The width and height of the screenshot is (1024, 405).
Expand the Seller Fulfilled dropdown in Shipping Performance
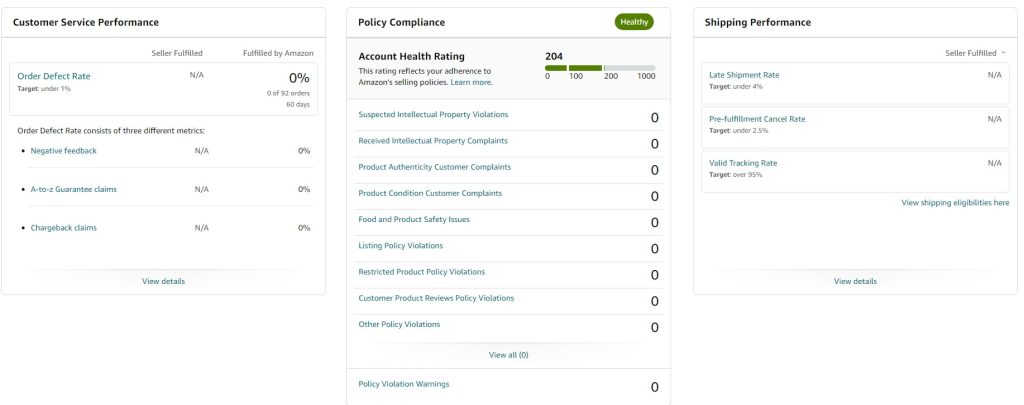click(976, 53)
